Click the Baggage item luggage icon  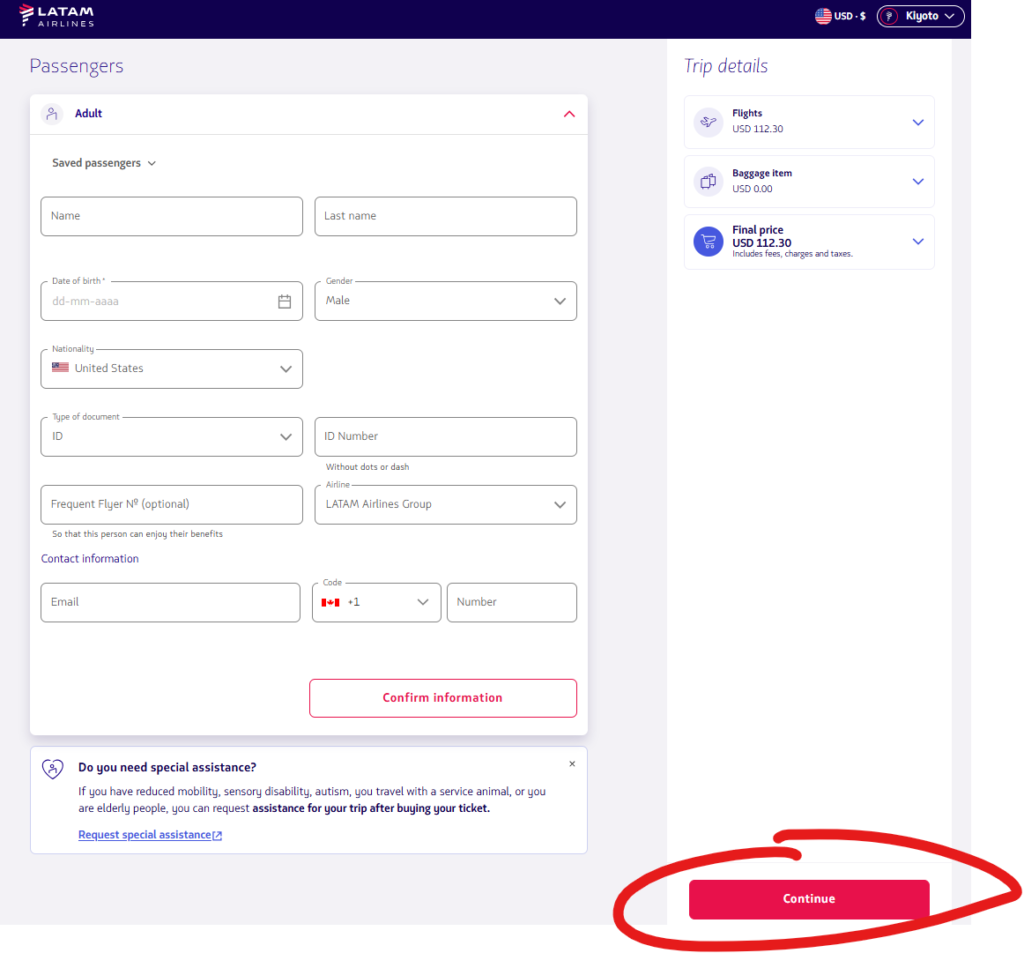(x=709, y=181)
